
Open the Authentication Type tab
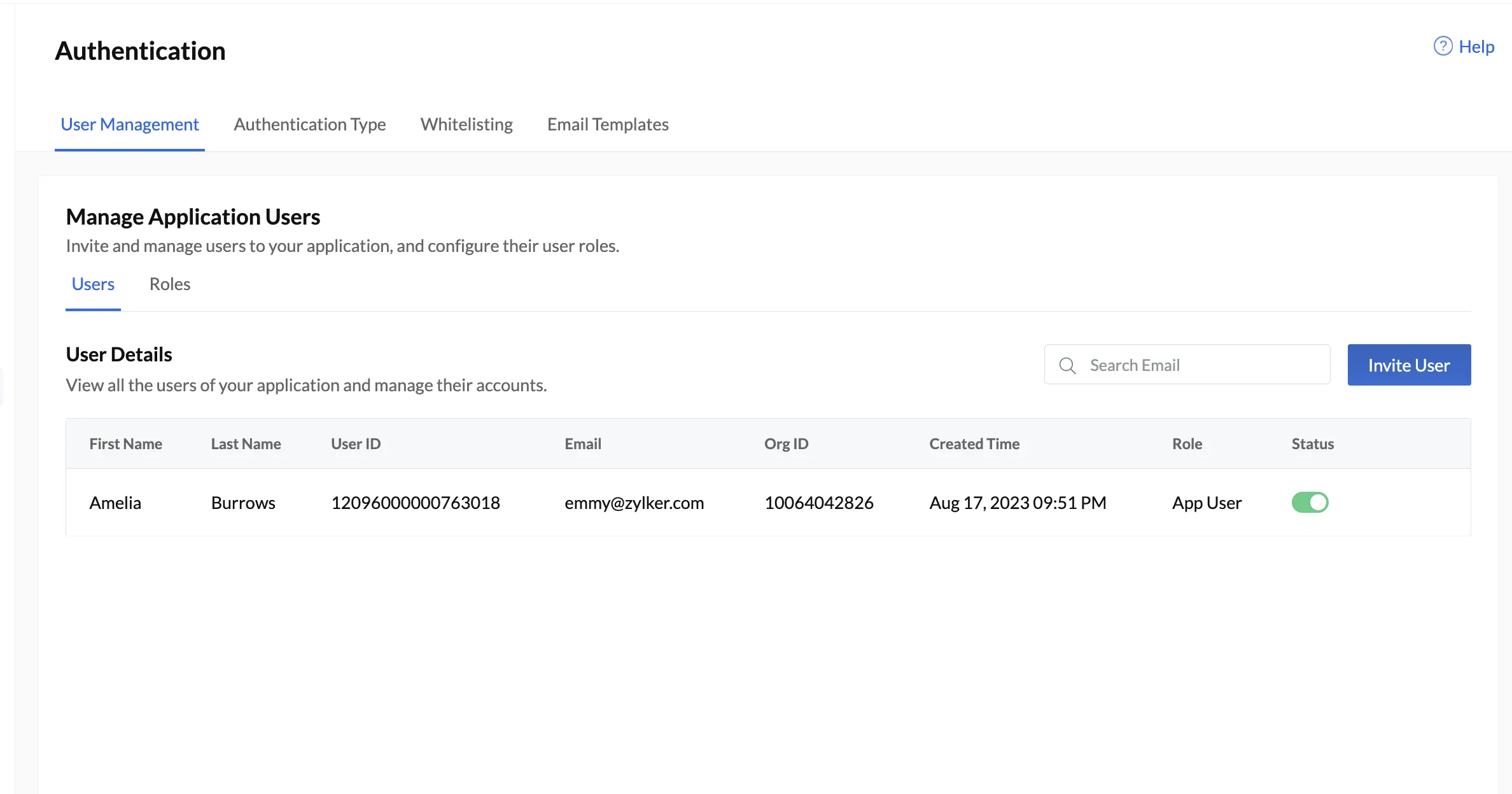[310, 124]
